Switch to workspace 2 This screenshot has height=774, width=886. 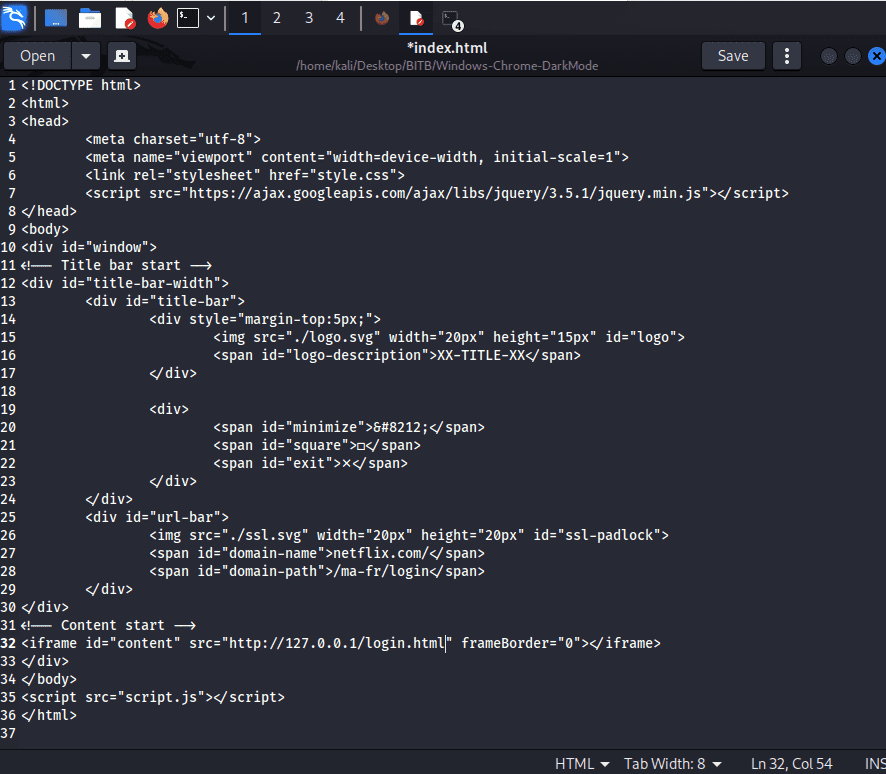(276, 18)
